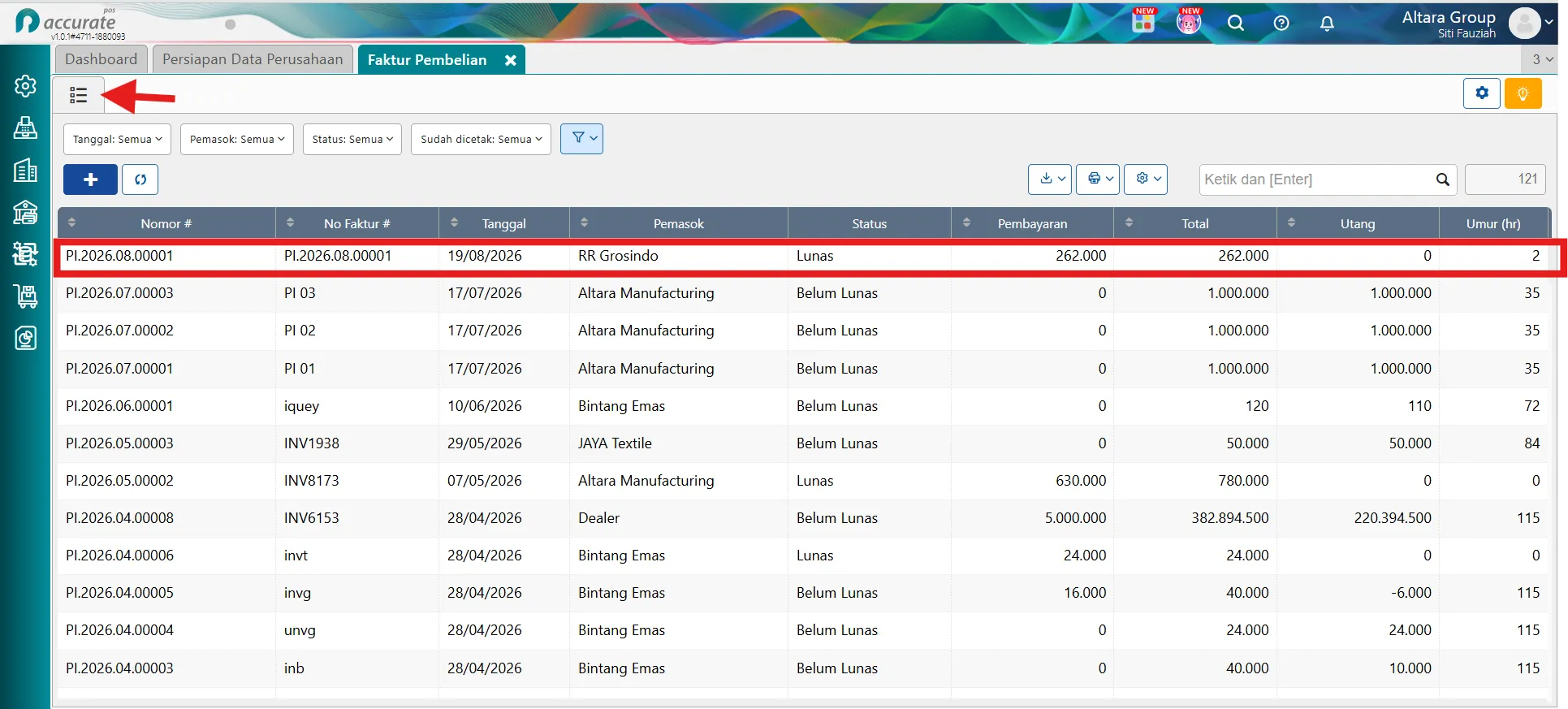Viewport: 1568px width, 709px height.
Task: Click the orange lightbulb tips button
Action: click(x=1523, y=93)
